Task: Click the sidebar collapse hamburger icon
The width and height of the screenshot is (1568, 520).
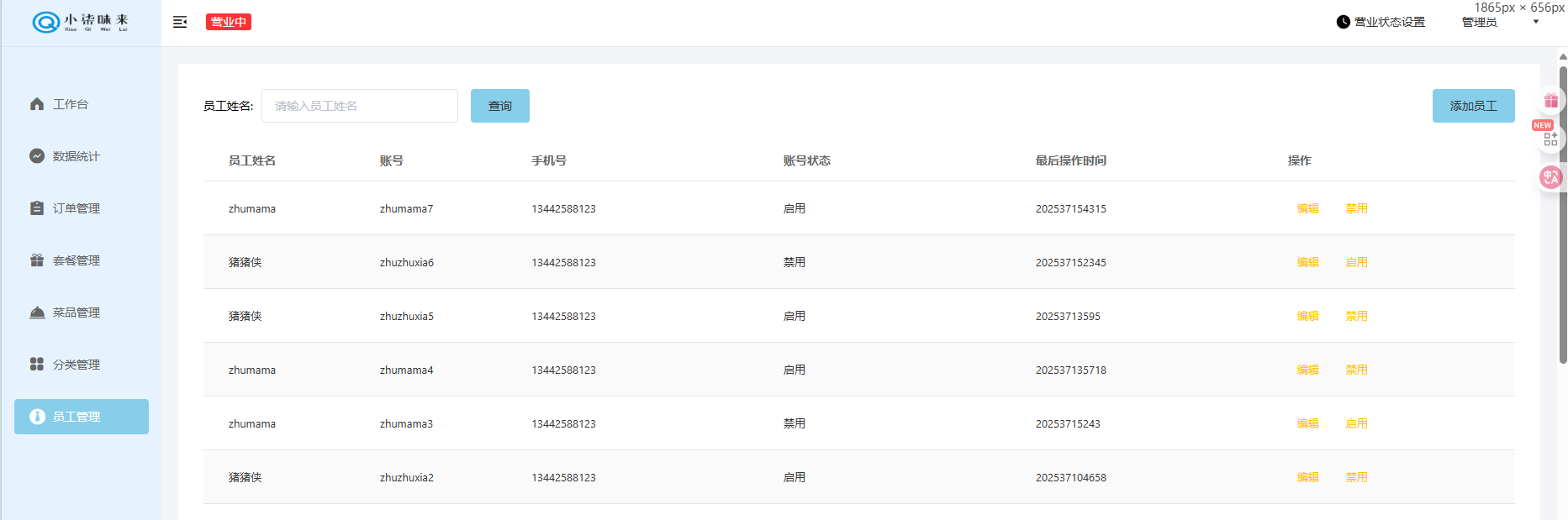Action: tap(180, 22)
